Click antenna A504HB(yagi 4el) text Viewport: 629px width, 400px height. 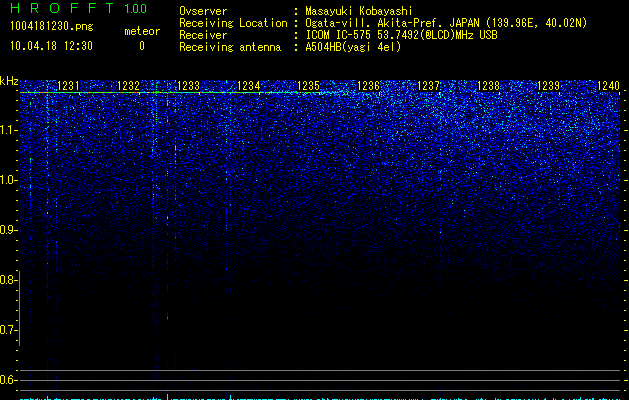tap(353, 47)
